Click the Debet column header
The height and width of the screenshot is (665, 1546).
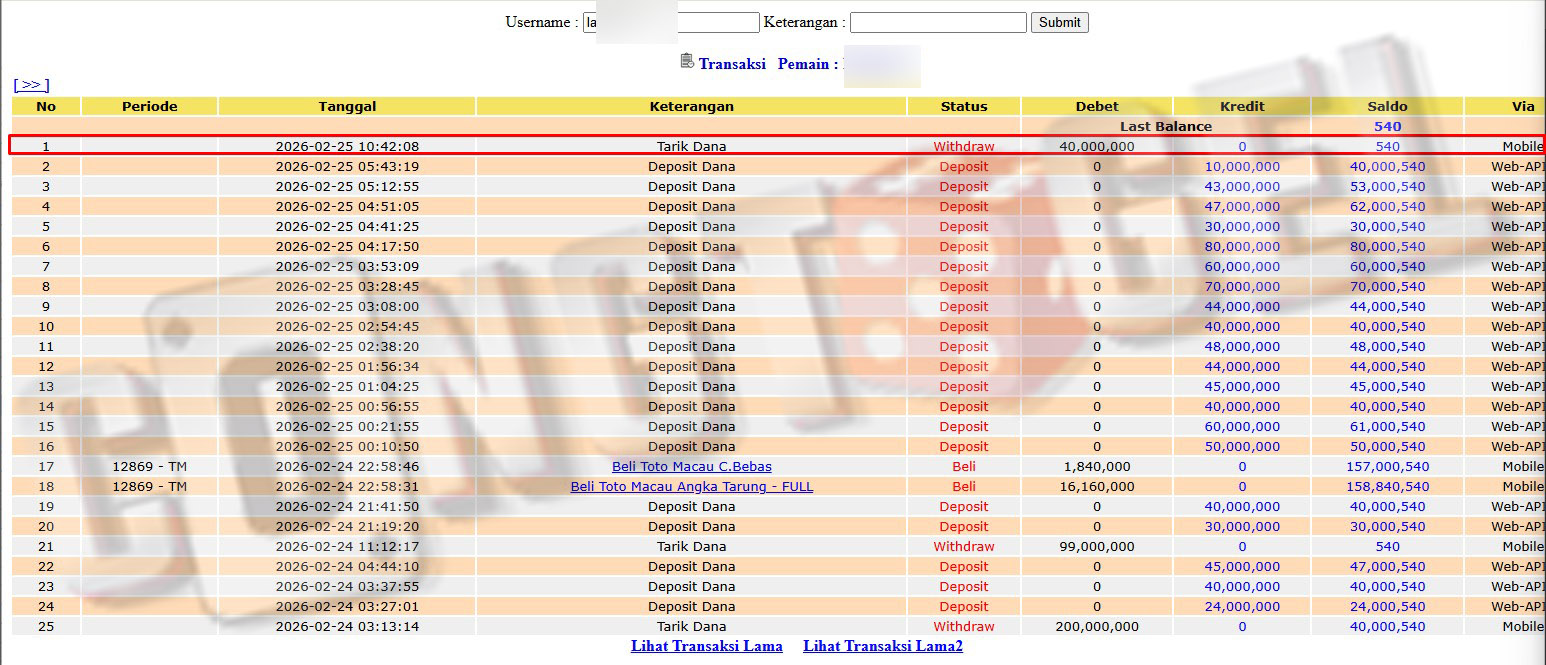(x=1096, y=106)
